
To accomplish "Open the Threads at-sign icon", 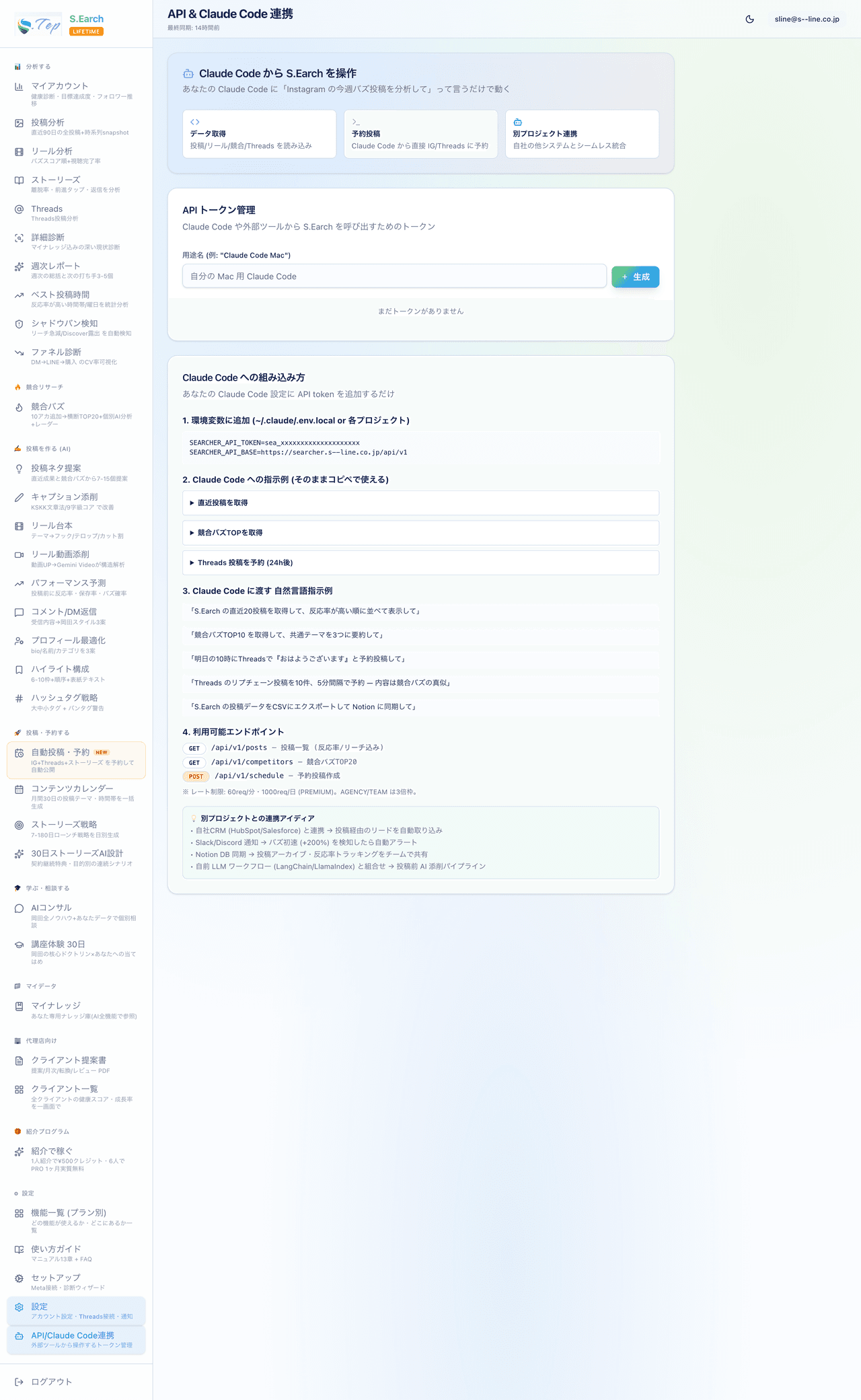I will click(19, 209).
